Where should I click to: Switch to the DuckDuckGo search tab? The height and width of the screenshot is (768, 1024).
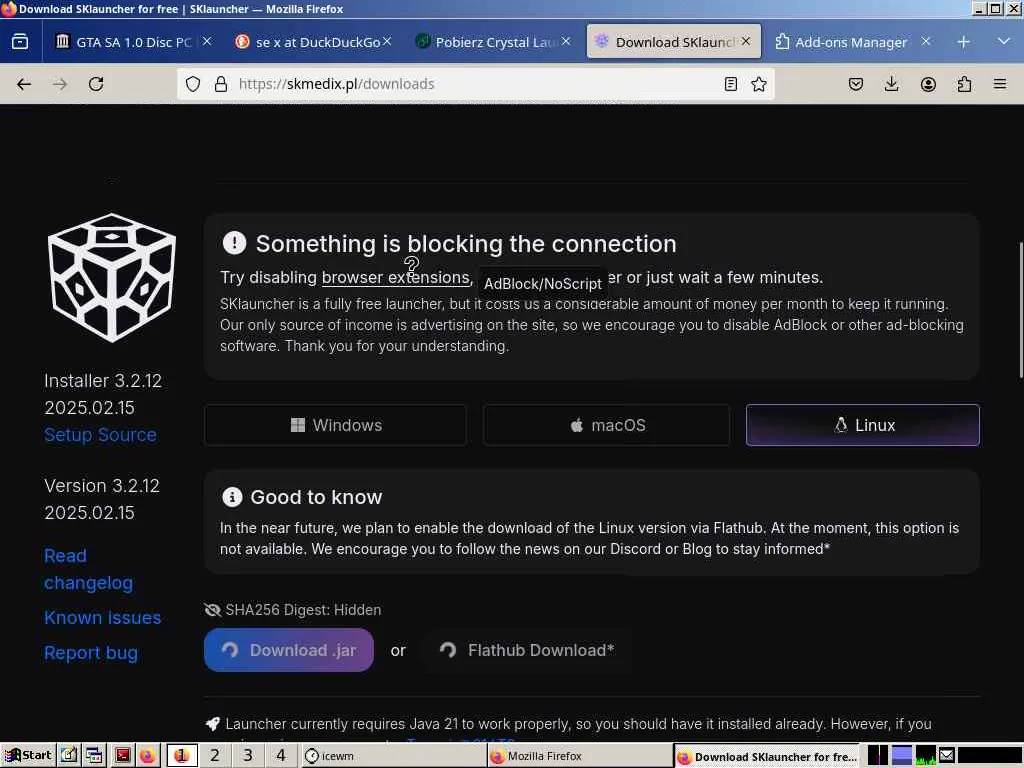pyautogui.click(x=313, y=42)
